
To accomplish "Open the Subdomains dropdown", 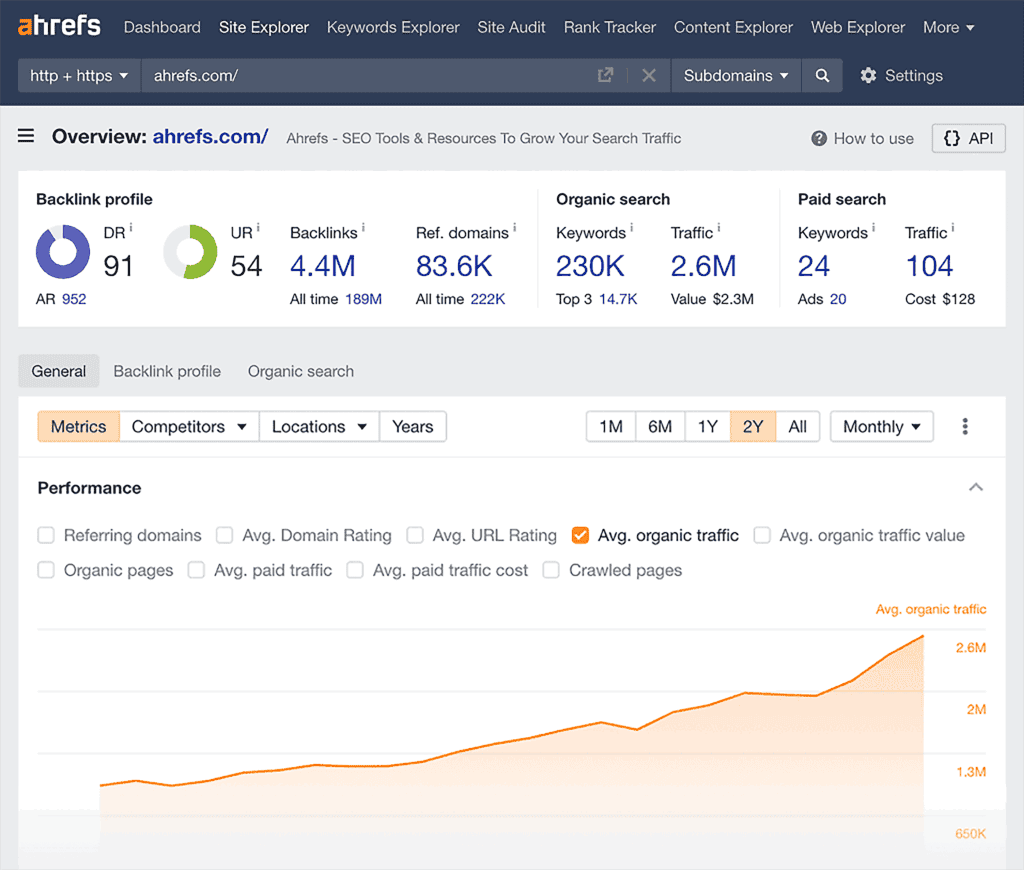I will pyautogui.click(x=736, y=75).
